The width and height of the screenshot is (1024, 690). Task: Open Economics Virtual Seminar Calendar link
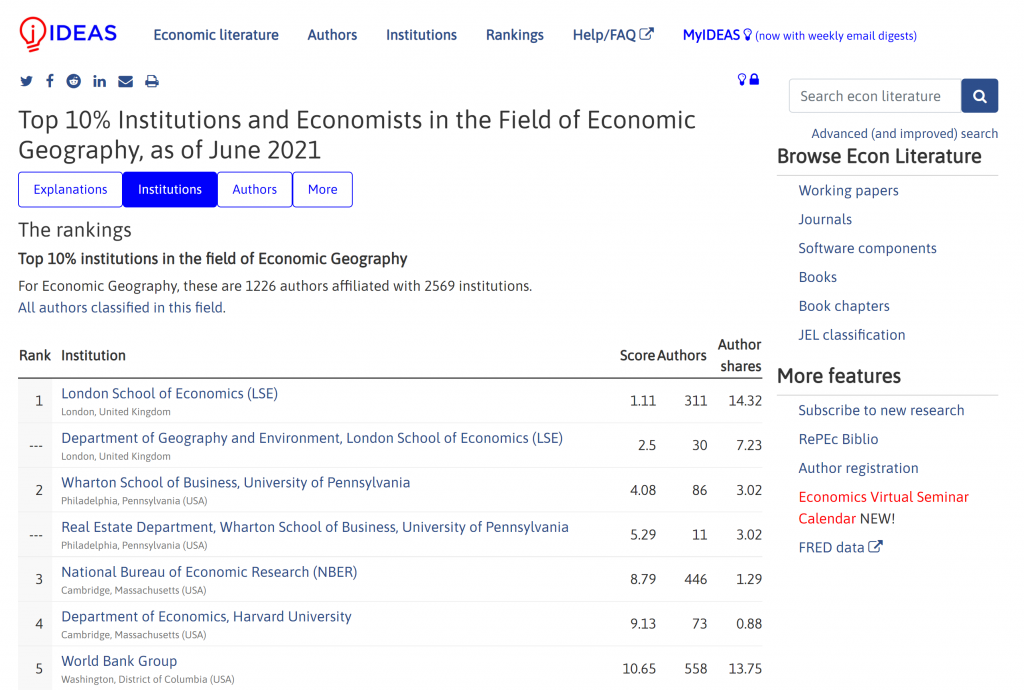[884, 507]
